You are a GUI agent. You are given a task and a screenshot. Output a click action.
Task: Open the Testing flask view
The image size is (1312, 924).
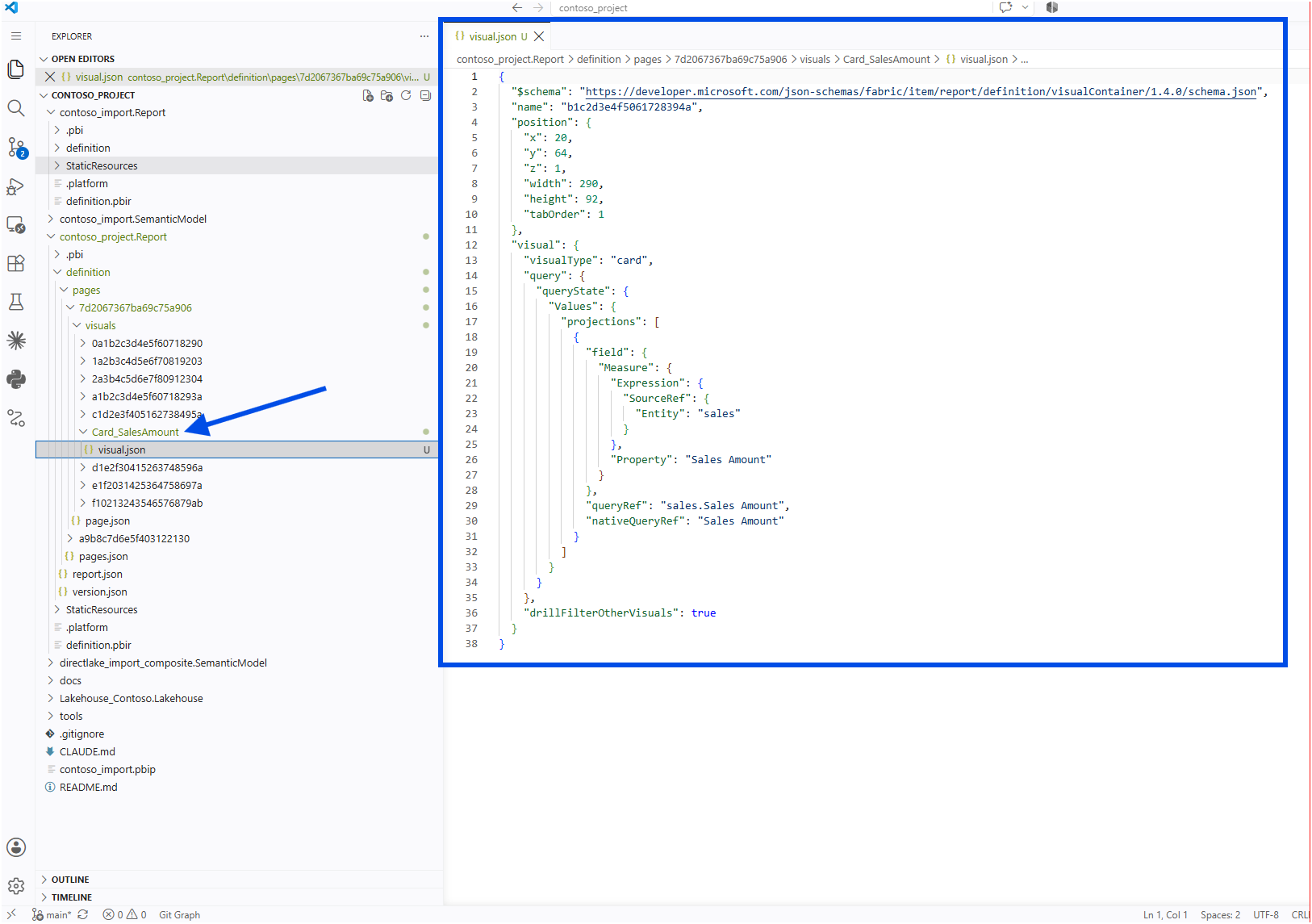click(16, 302)
